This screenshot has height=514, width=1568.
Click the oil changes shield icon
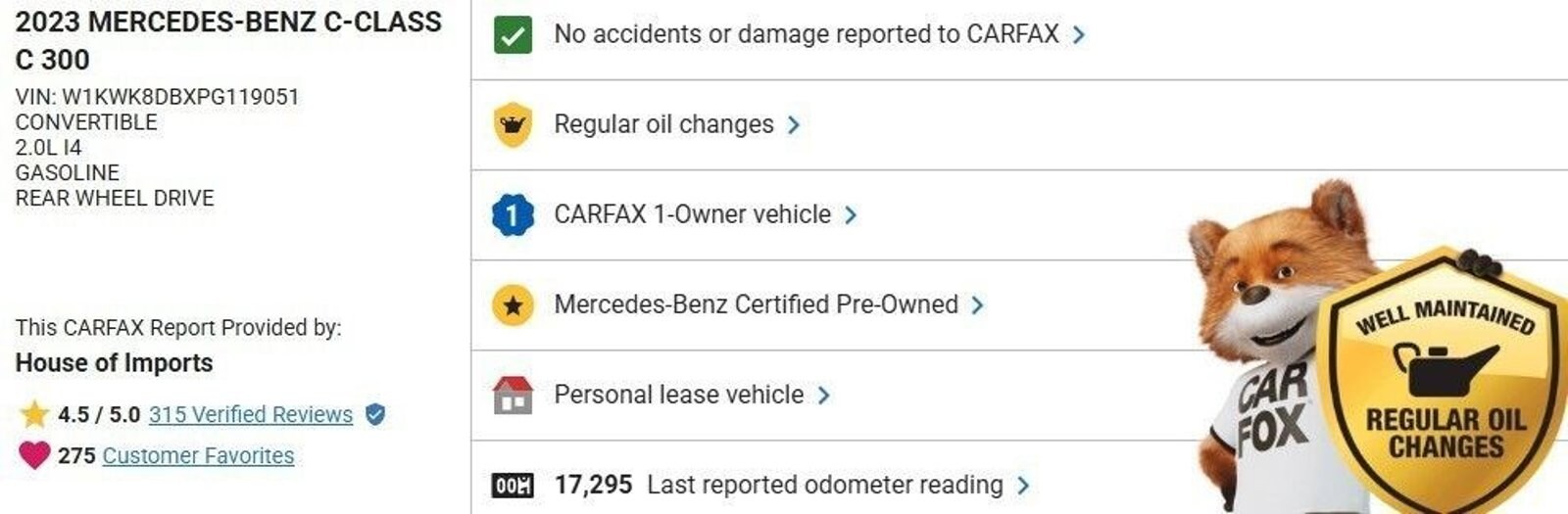pos(513,125)
